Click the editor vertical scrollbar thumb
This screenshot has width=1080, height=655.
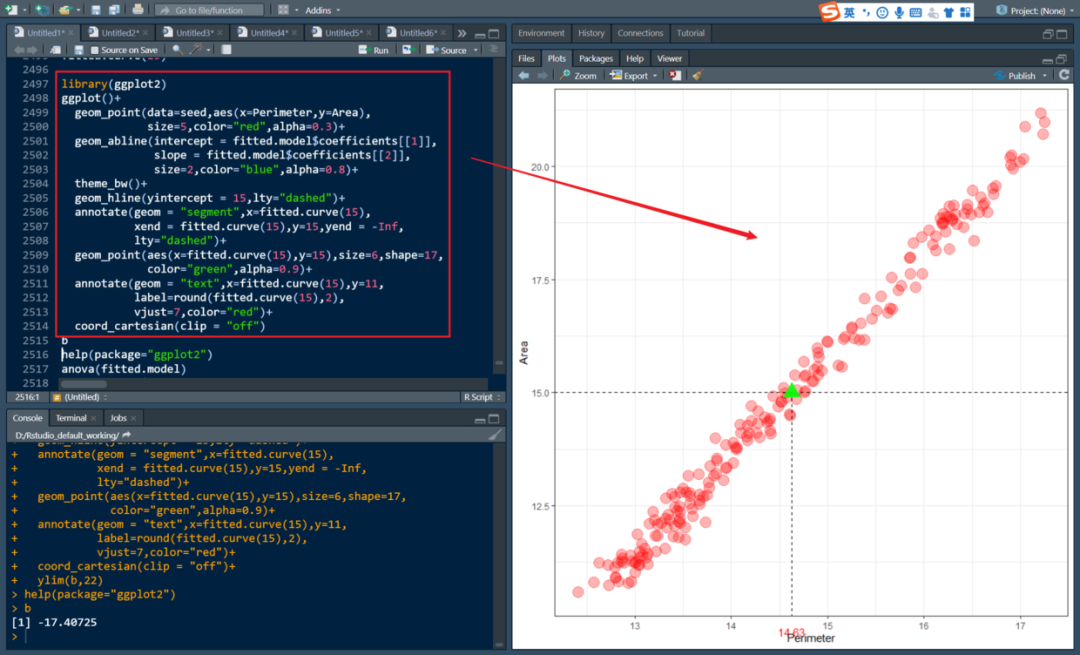pyautogui.click(x=499, y=363)
